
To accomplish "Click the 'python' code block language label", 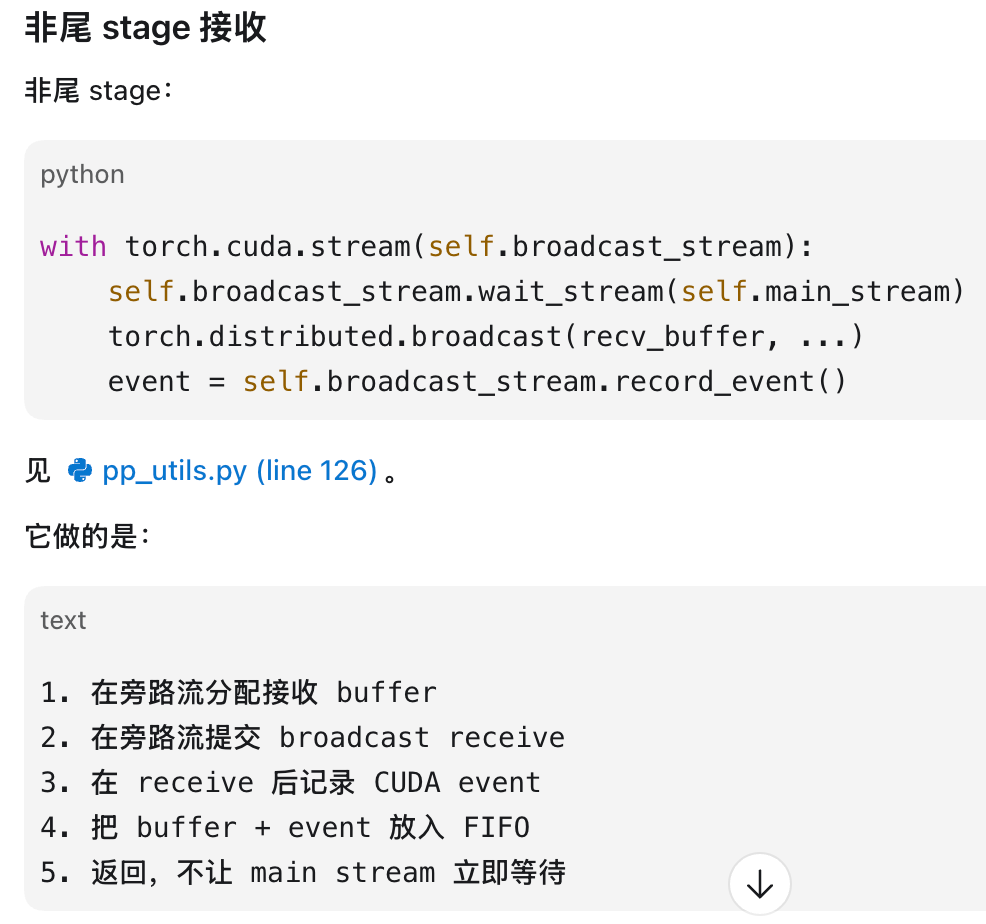I will click(82, 175).
